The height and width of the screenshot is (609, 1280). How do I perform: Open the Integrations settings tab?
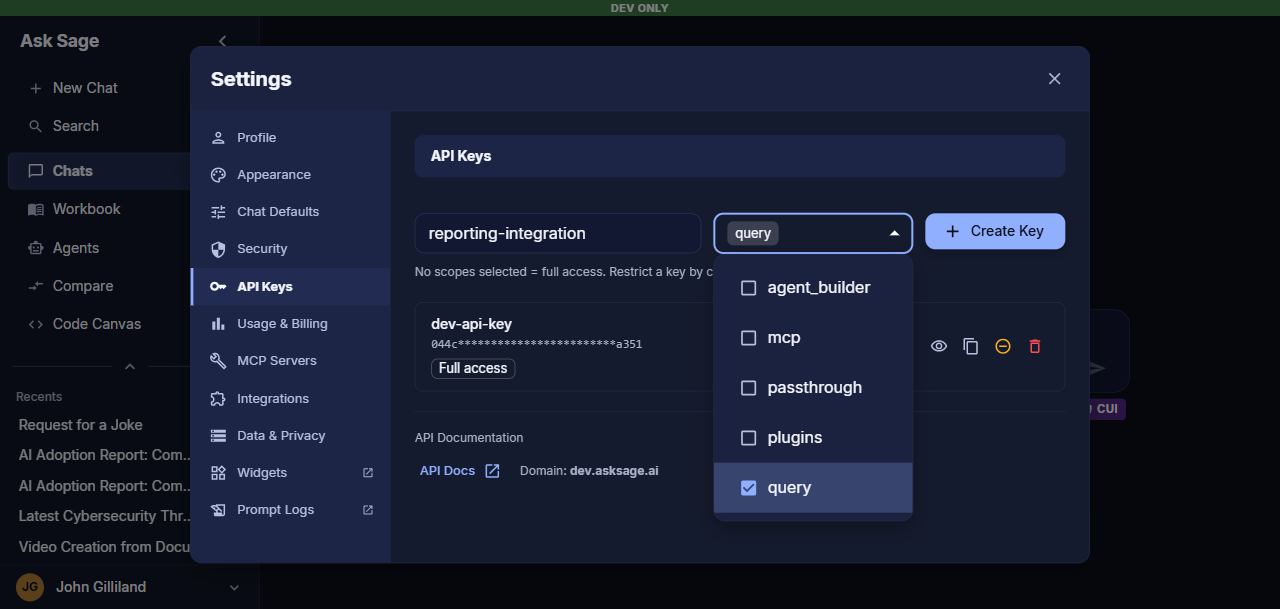click(x=290, y=399)
